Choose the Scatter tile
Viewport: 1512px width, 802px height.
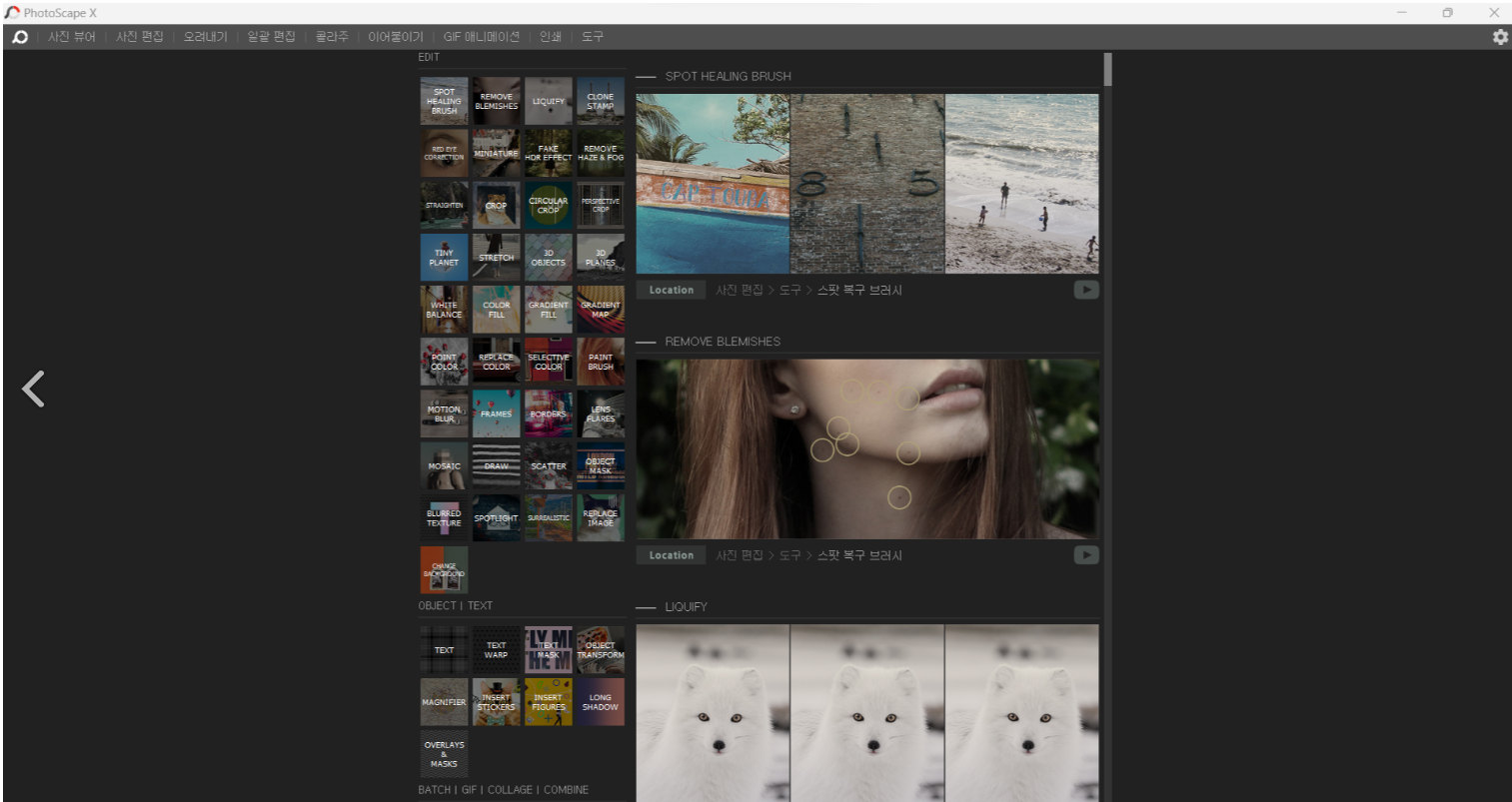548,466
